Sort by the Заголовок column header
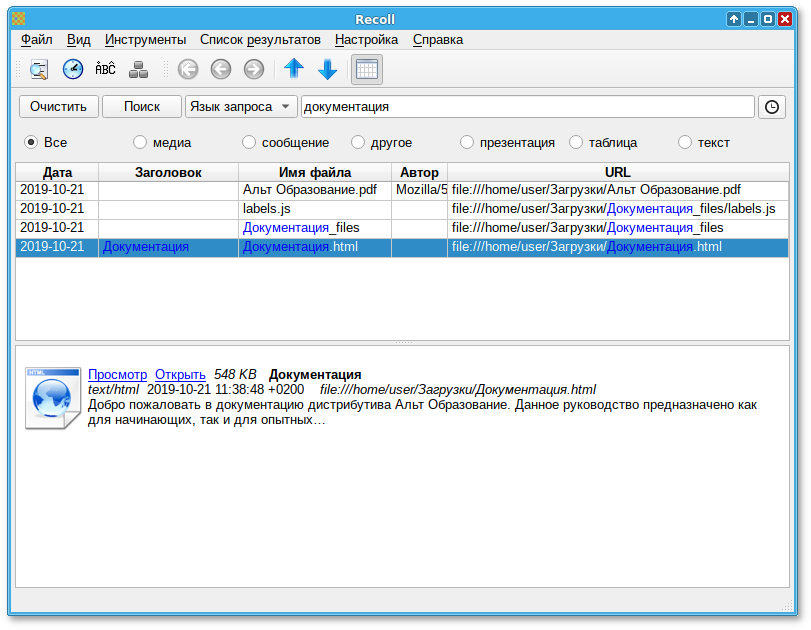This screenshot has width=811, height=630. pyautogui.click(x=168, y=172)
